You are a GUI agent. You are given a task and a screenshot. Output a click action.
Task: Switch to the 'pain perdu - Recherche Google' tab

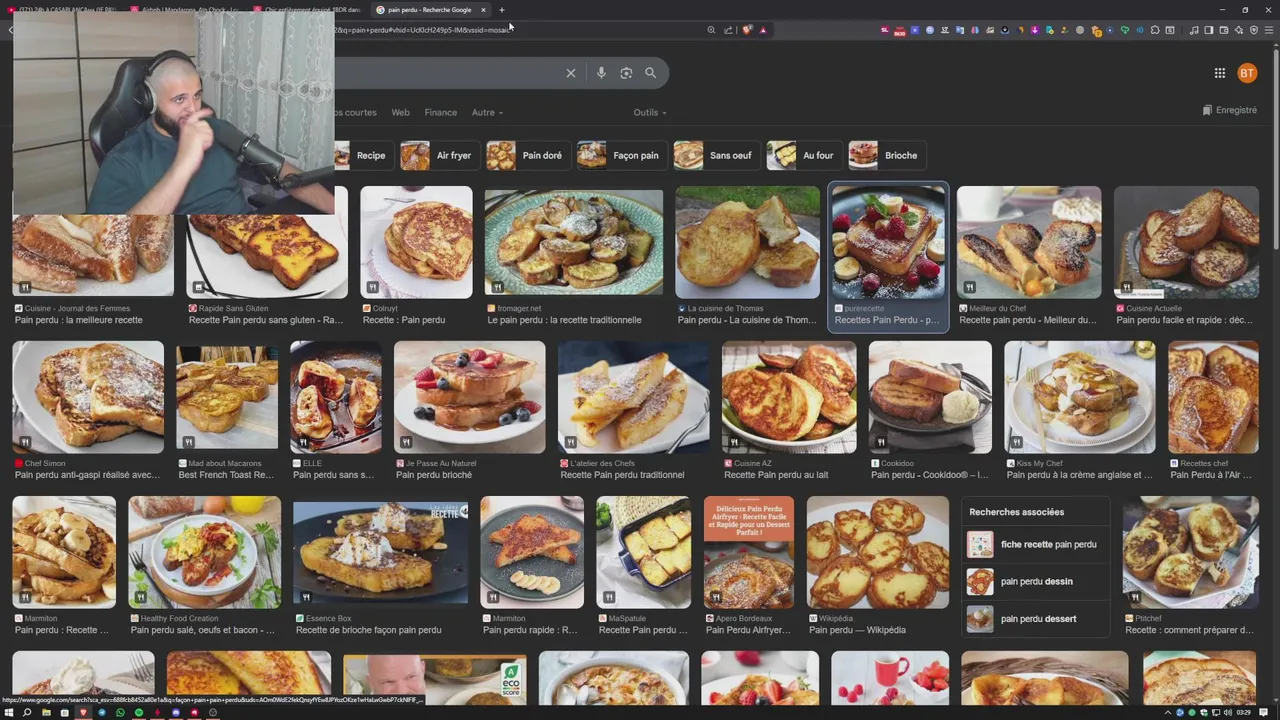coord(428,10)
